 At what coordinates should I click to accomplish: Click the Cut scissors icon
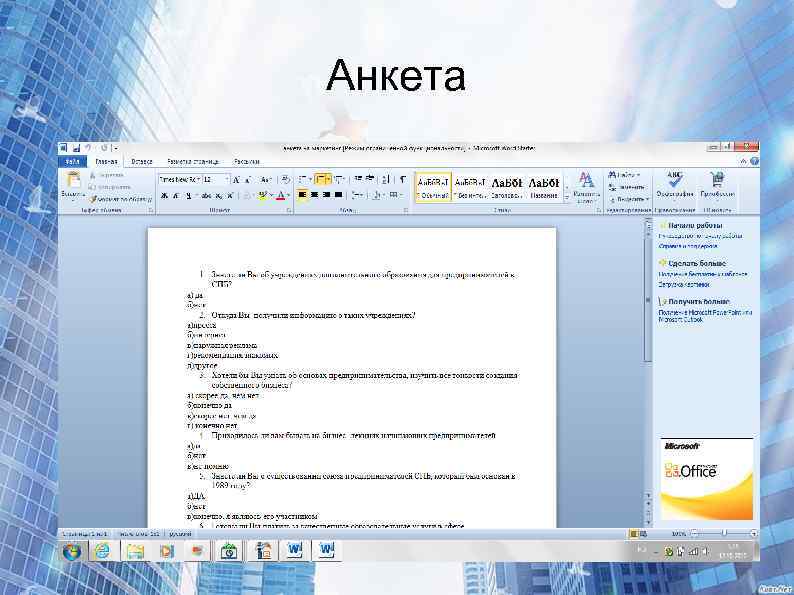coord(93,175)
